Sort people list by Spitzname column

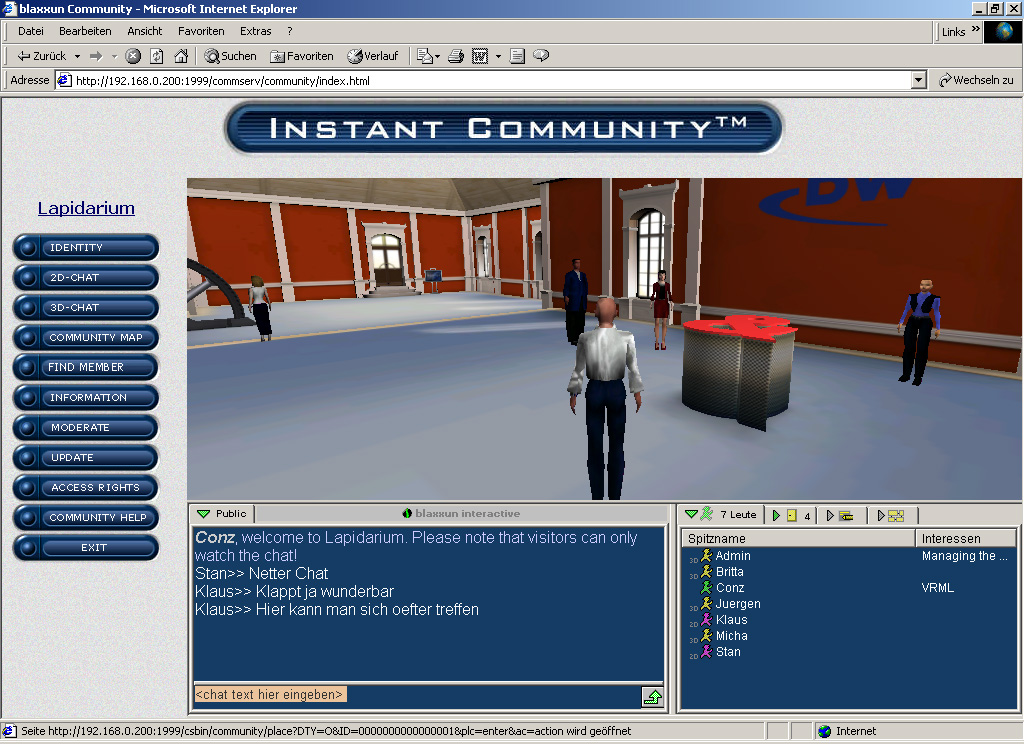pos(798,538)
